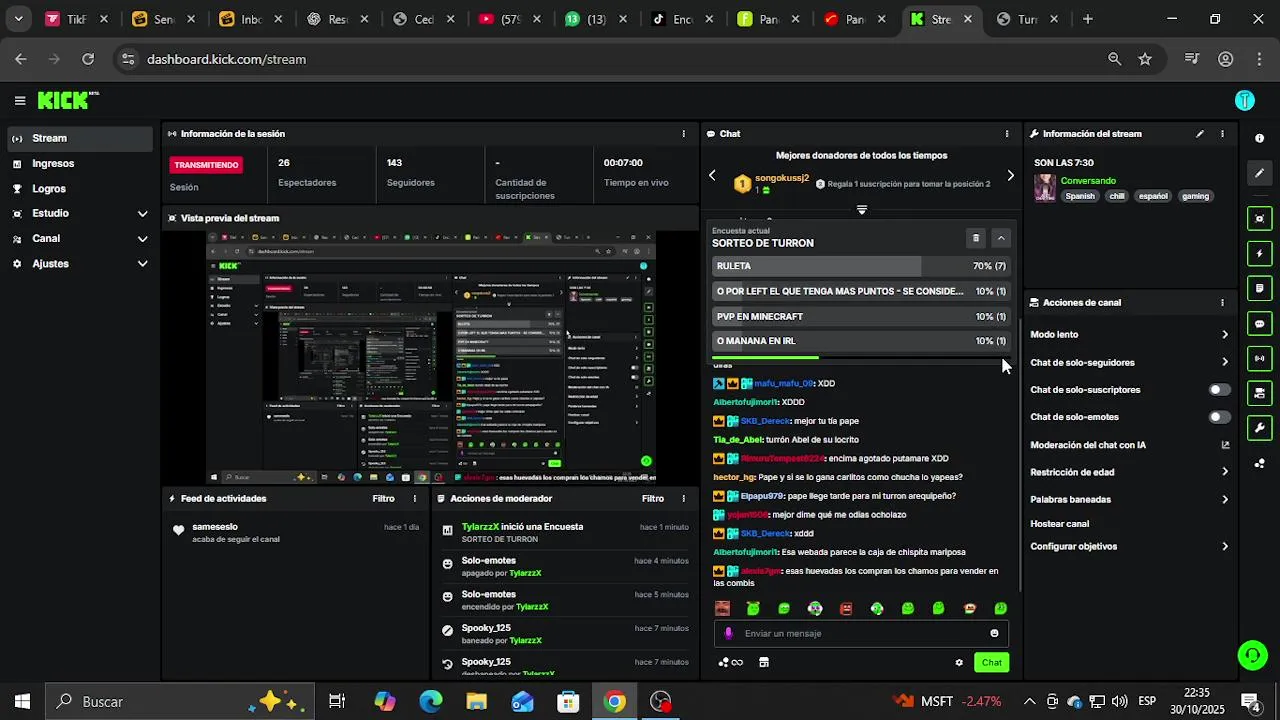Image resolution: width=1280 pixels, height=720 pixels.
Task: Show the next top donor card
Action: point(1010,176)
